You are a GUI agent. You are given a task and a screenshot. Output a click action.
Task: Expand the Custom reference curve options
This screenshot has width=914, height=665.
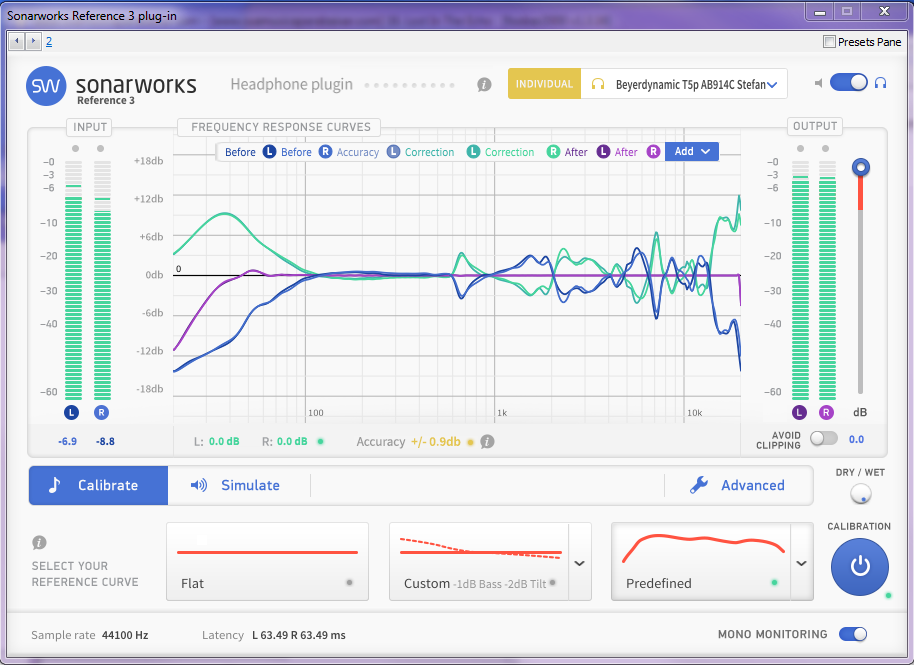click(579, 563)
